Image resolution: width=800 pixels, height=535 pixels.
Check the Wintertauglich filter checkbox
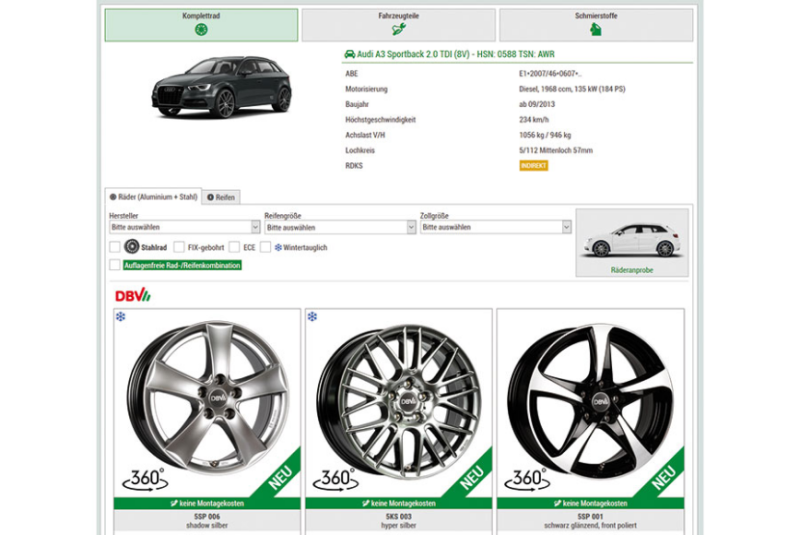pos(266,247)
